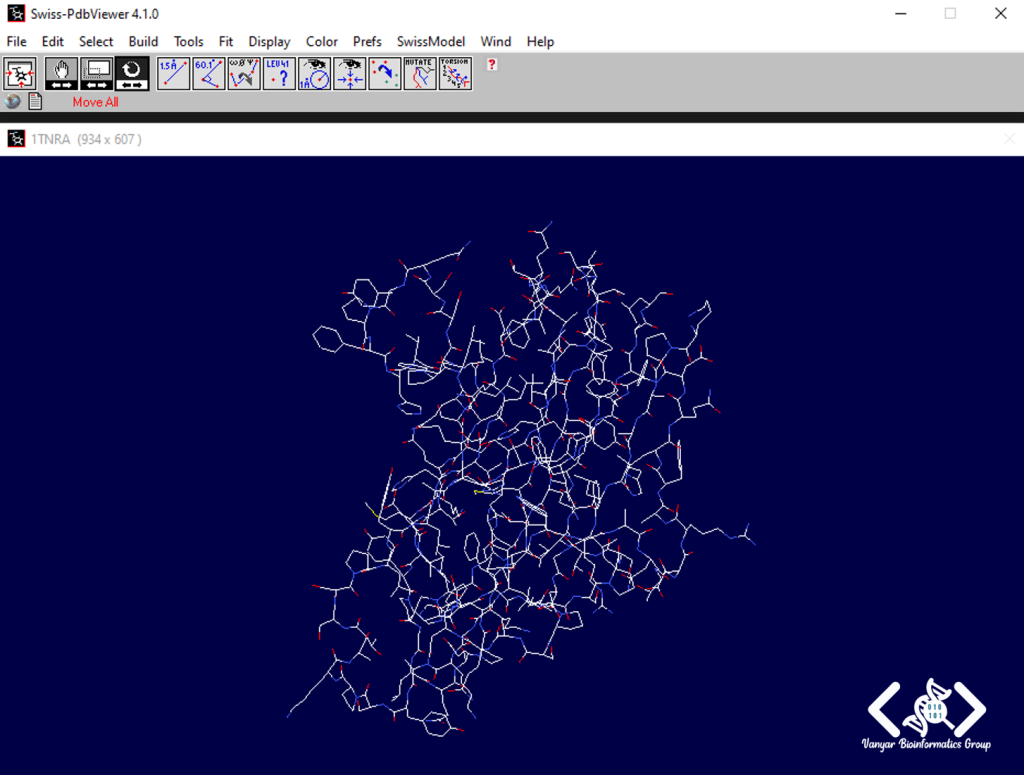
Task: Open the Help menu
Action: tap(540, 41)
